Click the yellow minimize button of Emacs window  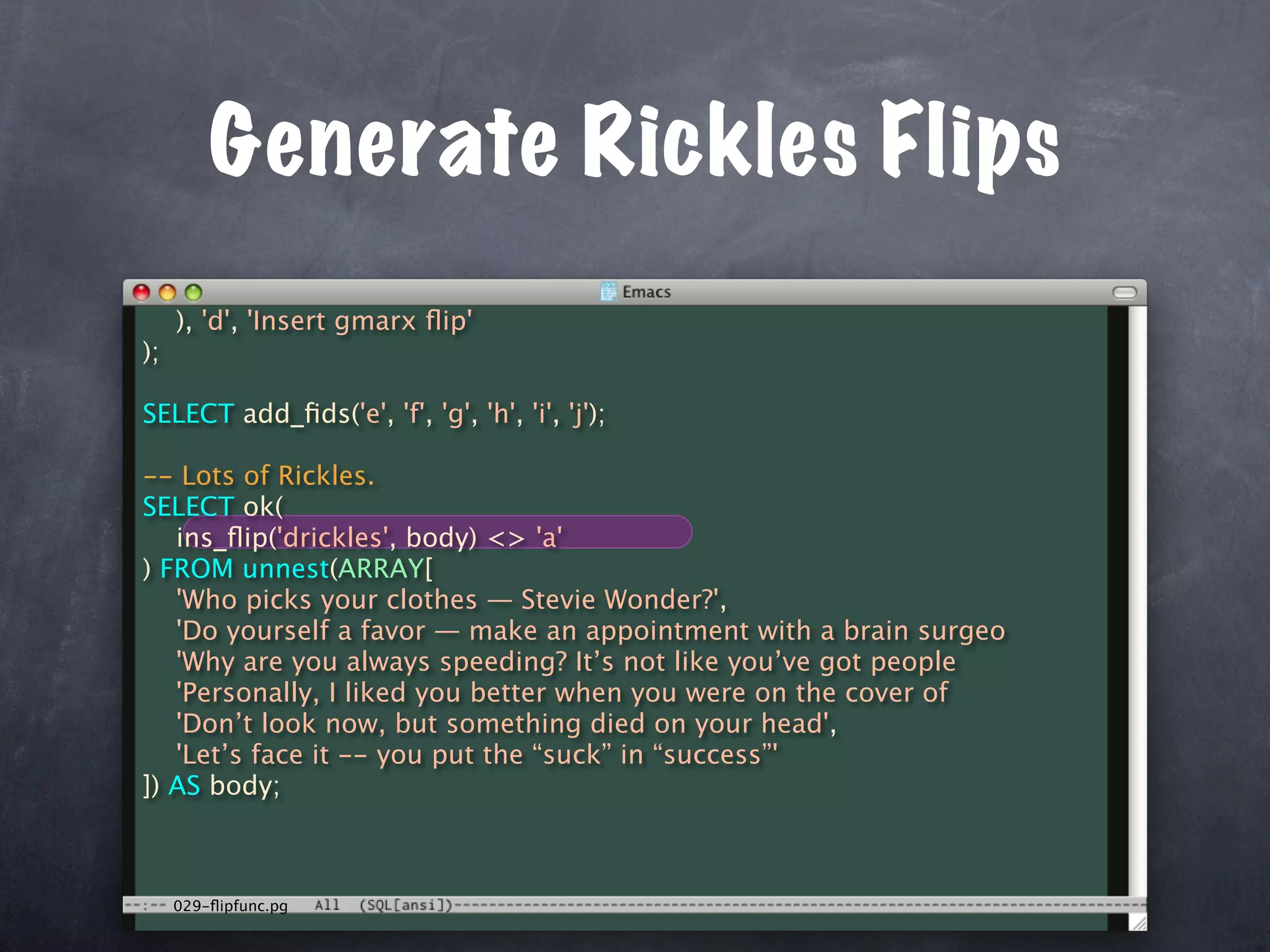coord(167,292)
